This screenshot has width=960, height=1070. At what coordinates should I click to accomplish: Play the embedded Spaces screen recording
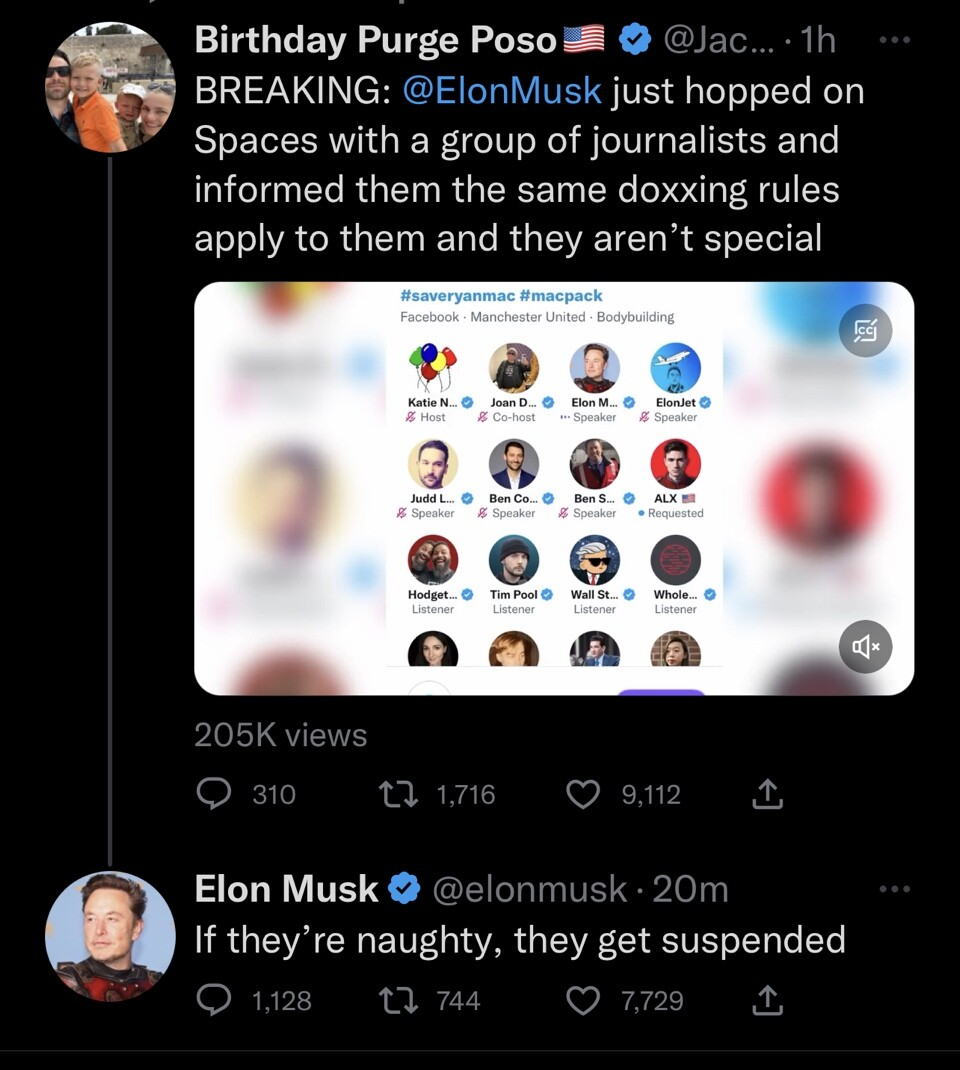[553, 488]
